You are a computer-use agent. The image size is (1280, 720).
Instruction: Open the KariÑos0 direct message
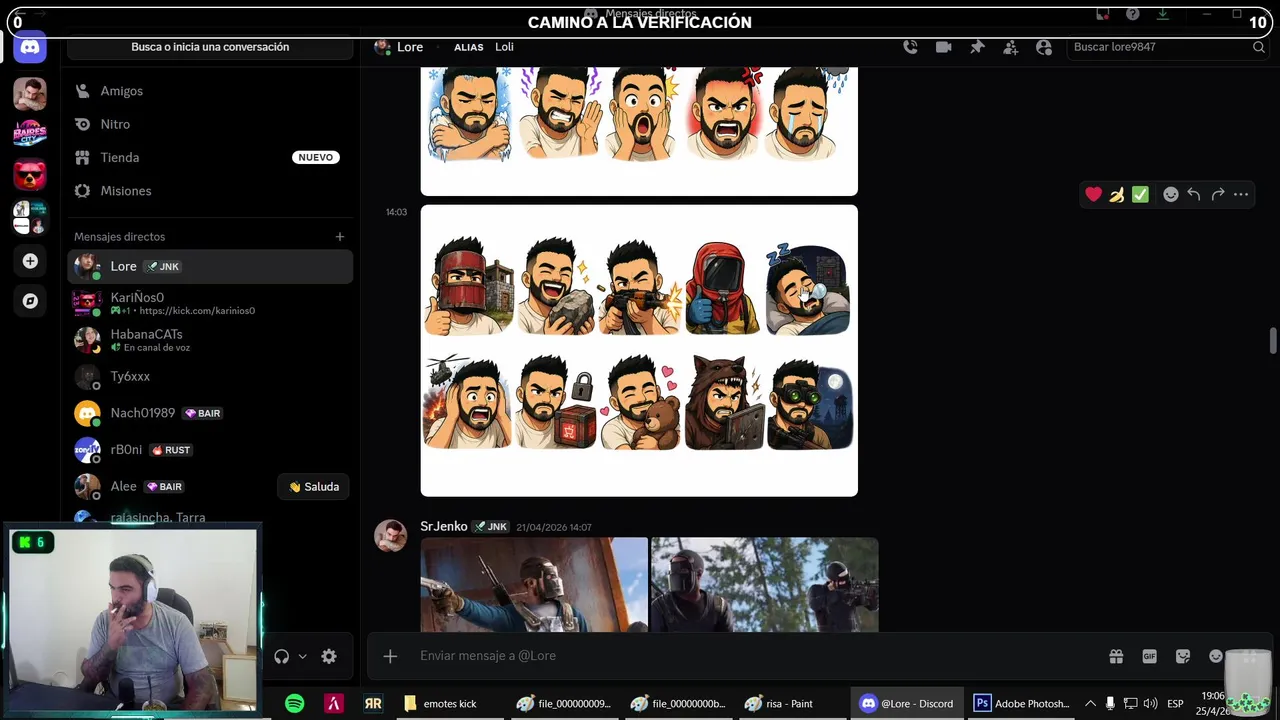[210, 303]
